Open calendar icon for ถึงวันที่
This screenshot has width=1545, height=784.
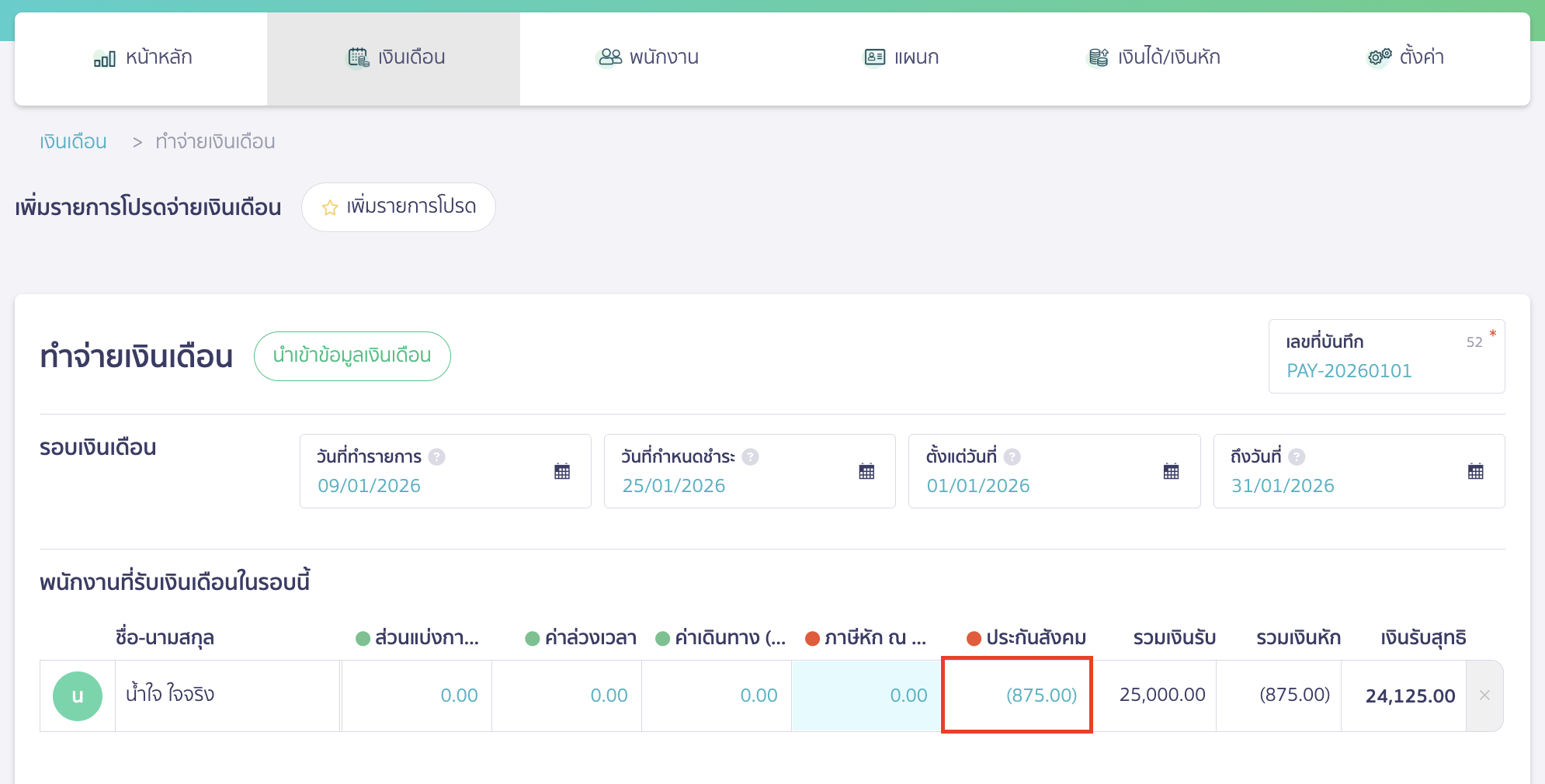(x=1475, y=471)
